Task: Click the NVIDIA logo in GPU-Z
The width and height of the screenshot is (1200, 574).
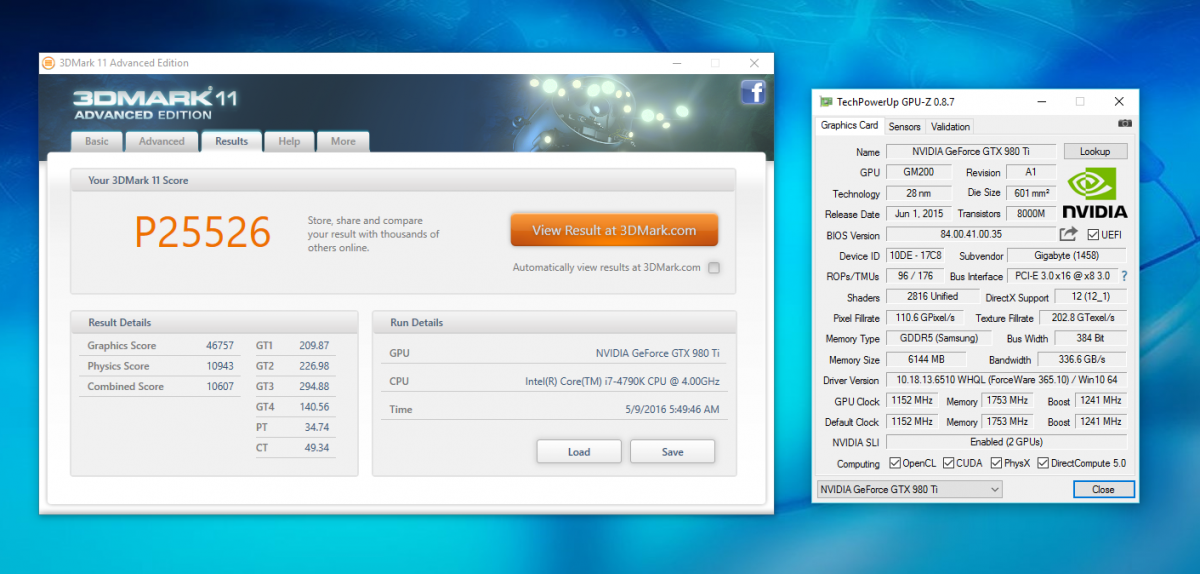Action: point(1094,193)
